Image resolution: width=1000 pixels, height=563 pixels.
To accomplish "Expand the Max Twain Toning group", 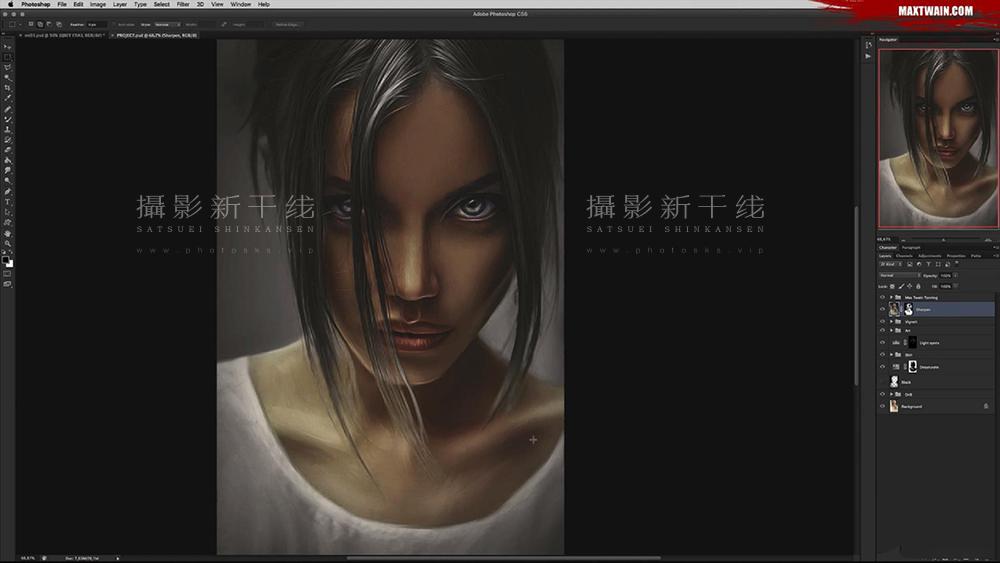I will pos(891,297).
